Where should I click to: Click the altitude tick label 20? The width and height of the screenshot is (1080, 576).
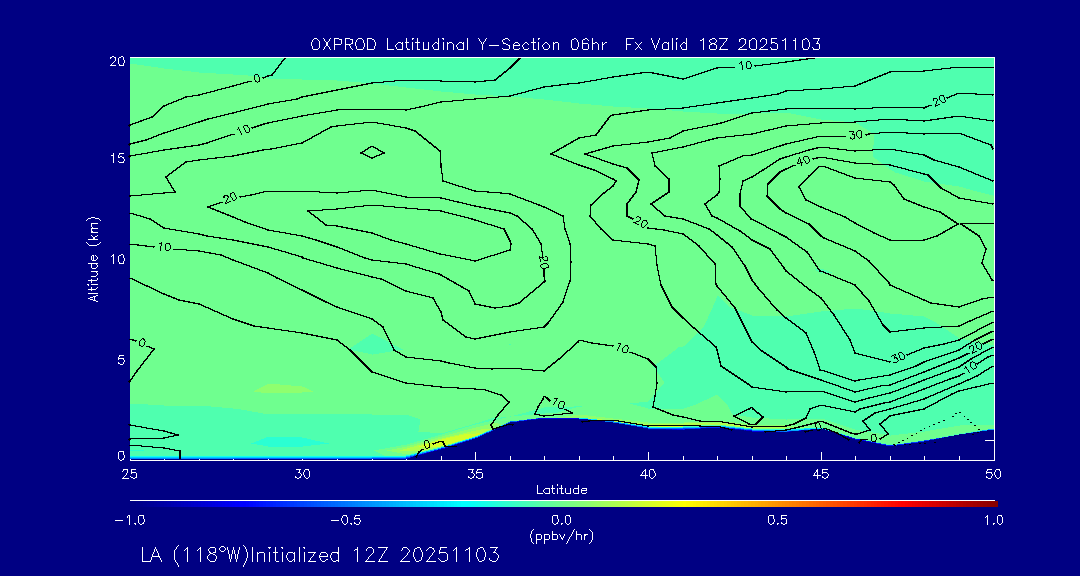(115, 61)
